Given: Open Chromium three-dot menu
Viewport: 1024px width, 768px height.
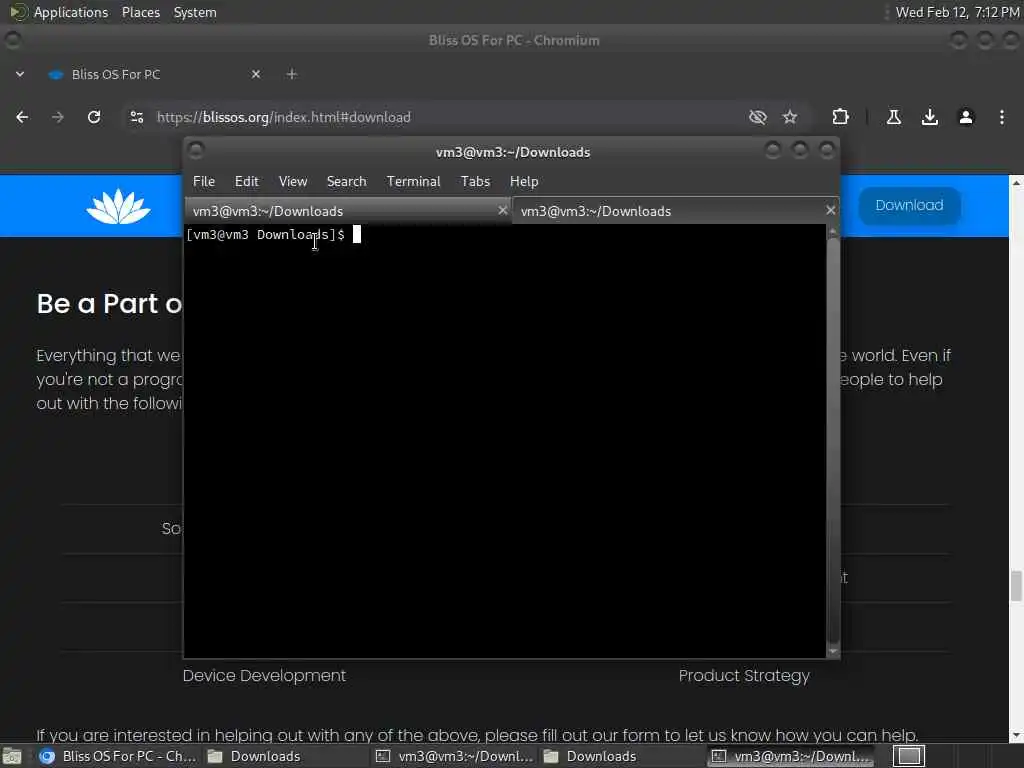Looking at the screenshot, I should click(x=1002, y=117).
